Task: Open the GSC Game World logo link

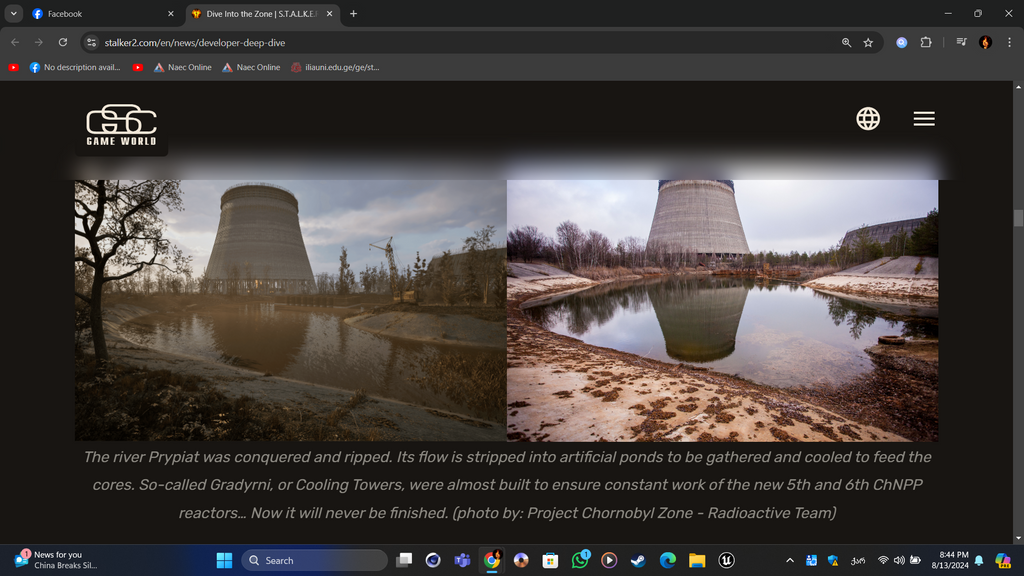Action: 121,125
